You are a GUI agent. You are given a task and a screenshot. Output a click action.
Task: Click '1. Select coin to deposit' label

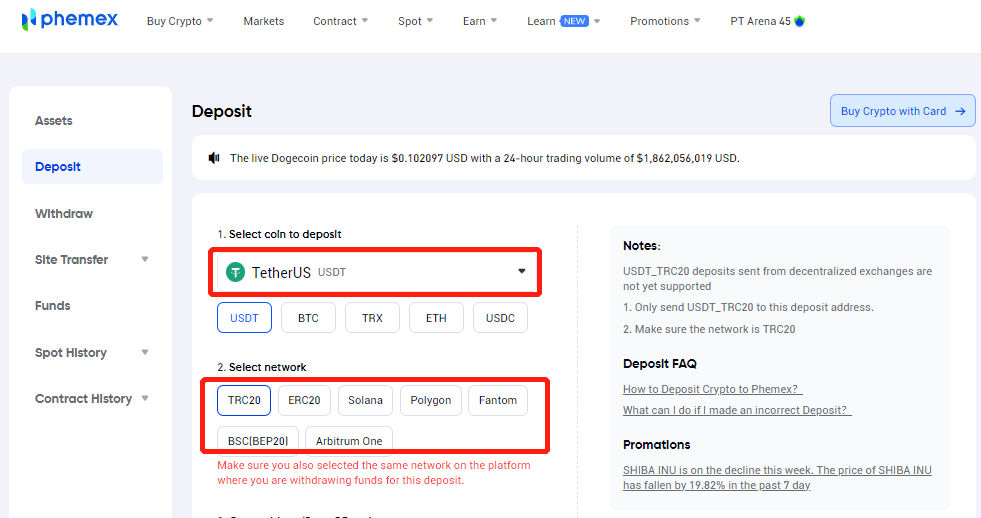(279, 234)
